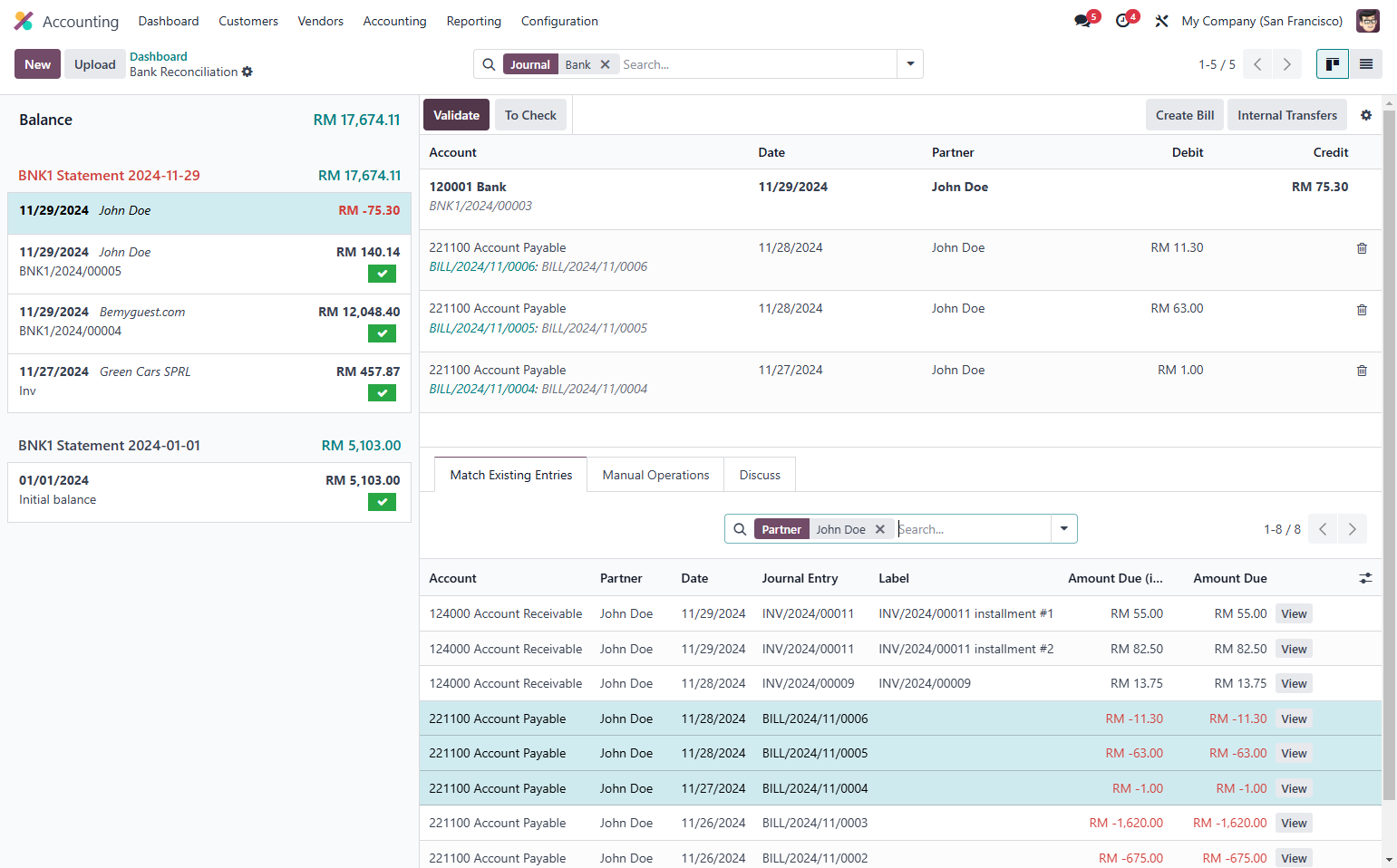This screenshot has width=1397, height=868.
Task: Click the Upload button
Action: tap(95, 64)
